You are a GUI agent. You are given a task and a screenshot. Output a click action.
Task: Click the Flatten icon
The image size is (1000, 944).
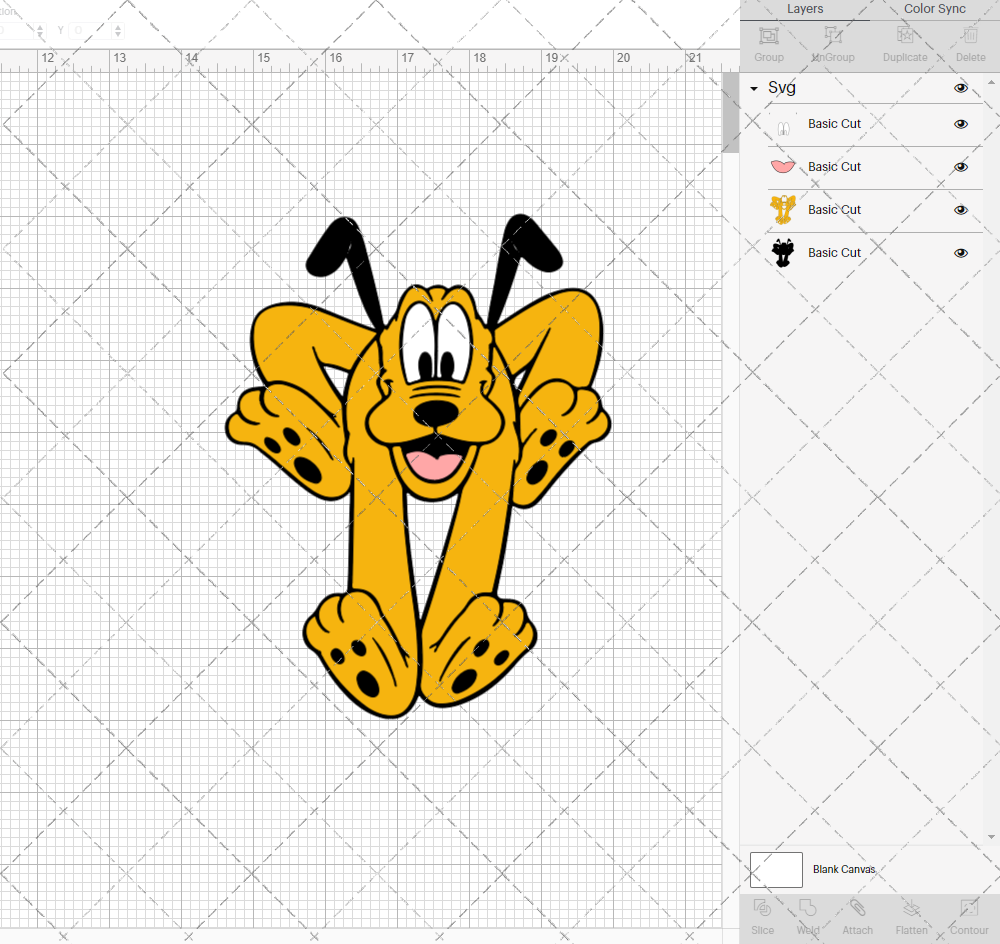click(x=911, y=908)
